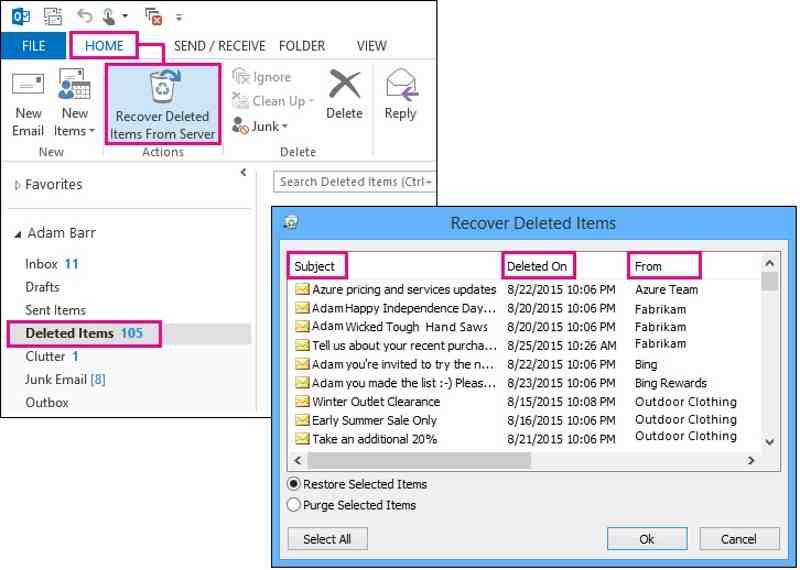Viewport: 800px width, 570px height.
Task: Click the Azure Team sender cell
Action: click(x=666, y=290)
